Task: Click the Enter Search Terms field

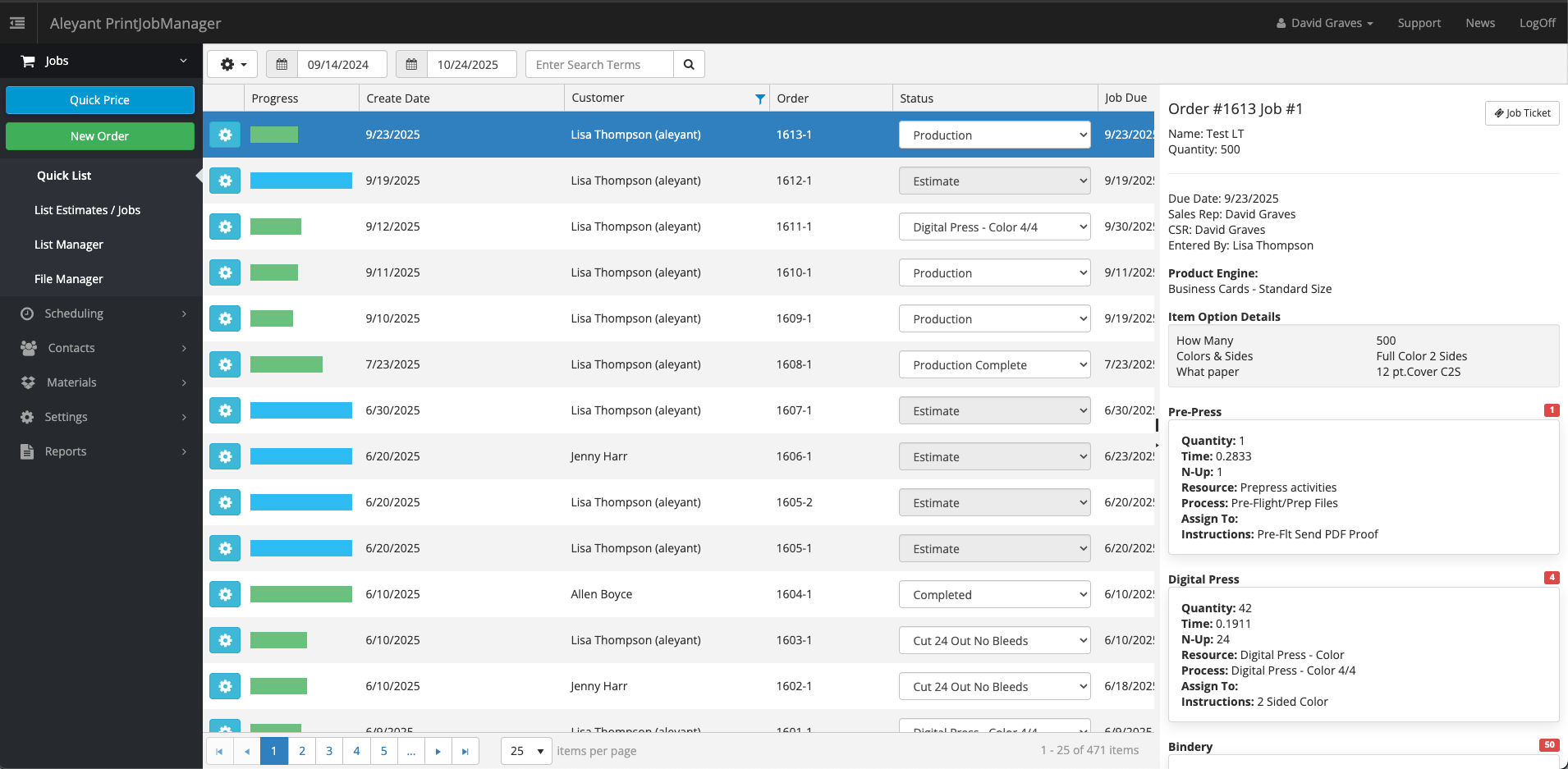Action: tap(599, 64)
